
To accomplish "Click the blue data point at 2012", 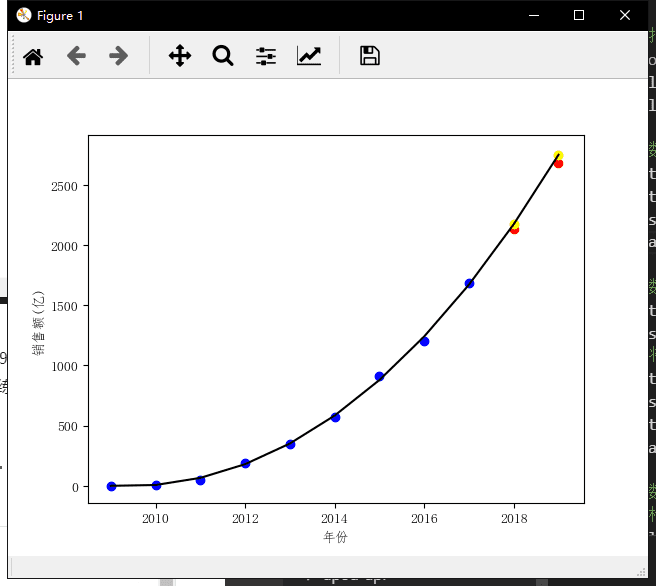I will pyautogui.click(x=245, y=463).
